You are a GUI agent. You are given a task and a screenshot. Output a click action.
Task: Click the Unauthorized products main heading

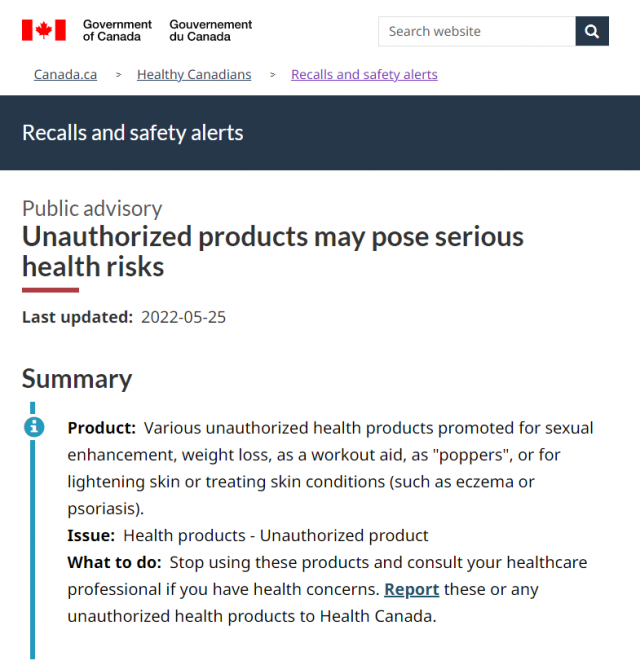(273, 251)
